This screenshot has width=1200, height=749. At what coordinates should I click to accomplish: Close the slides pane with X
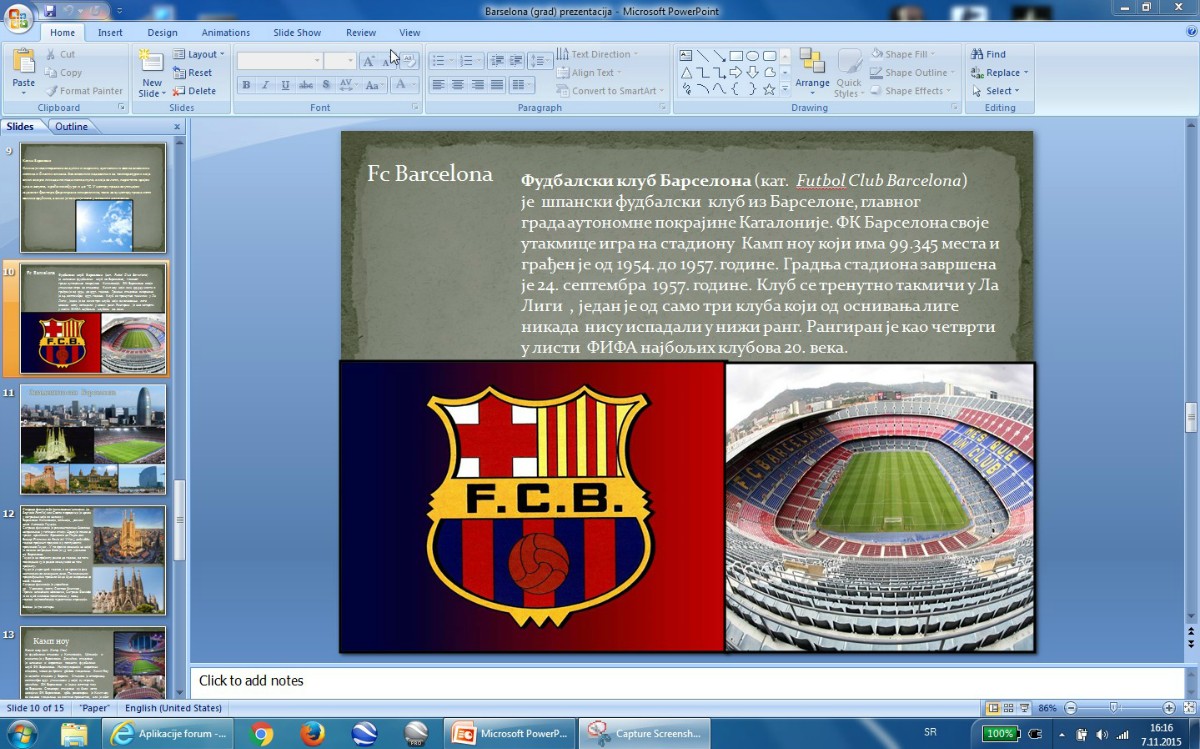(x=177, y=127)
